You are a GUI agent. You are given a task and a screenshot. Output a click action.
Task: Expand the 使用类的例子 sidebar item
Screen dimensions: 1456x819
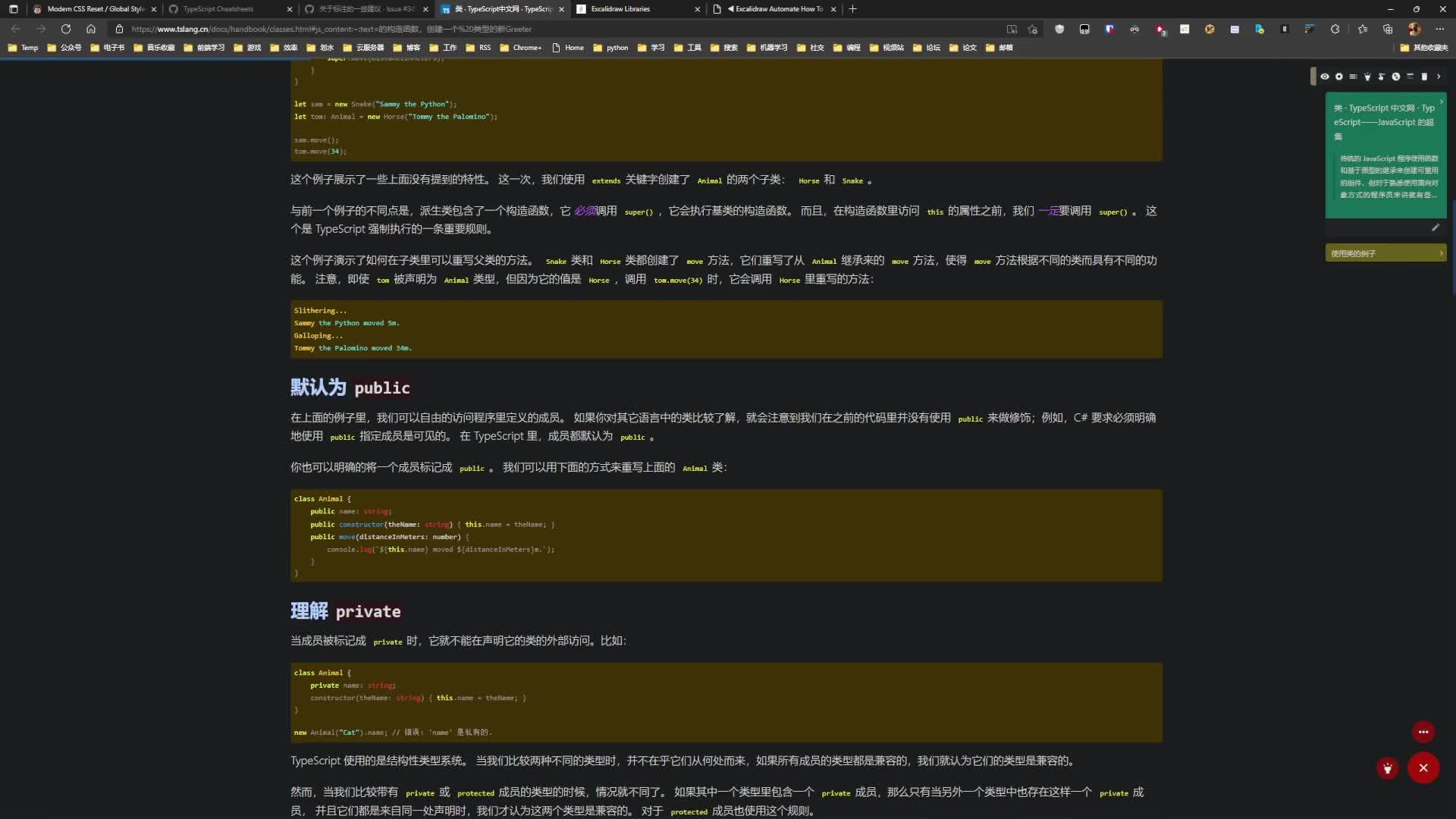coord(1385,253)
